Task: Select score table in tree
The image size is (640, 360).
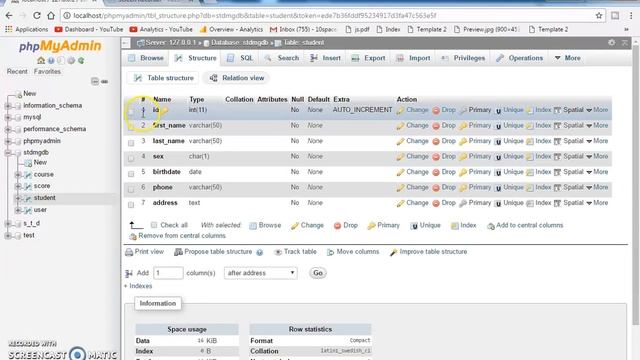Action: tap(42, 186)
